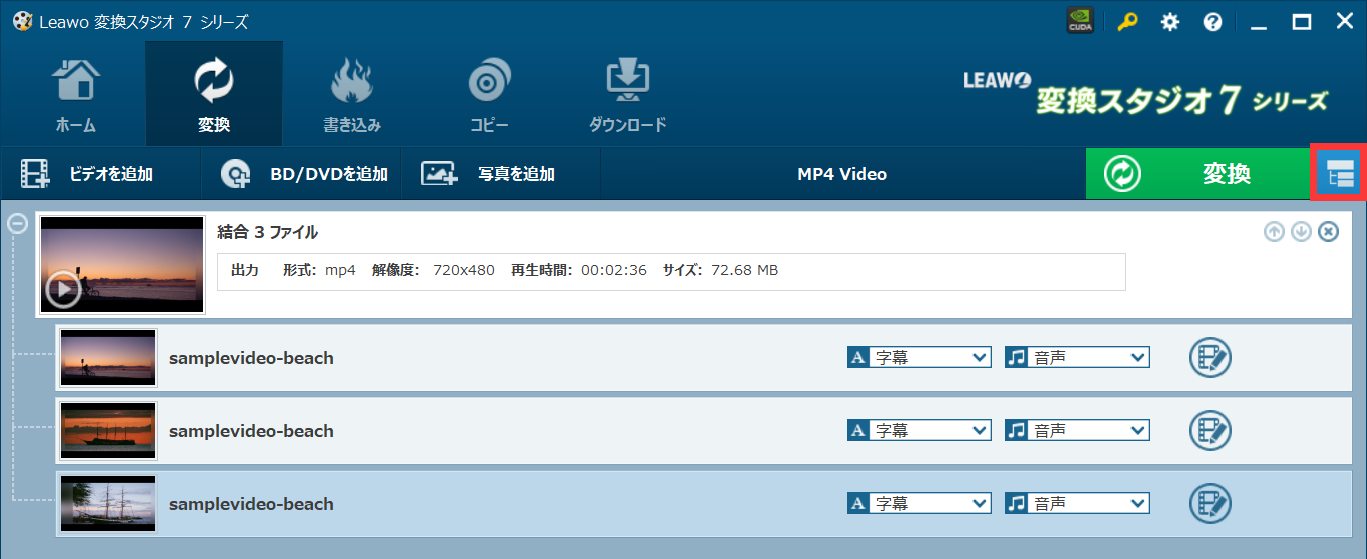This screenshot has width=1367, height=559.
Task: Start conversion with green 変換 button
Action: click(1197, 174)
